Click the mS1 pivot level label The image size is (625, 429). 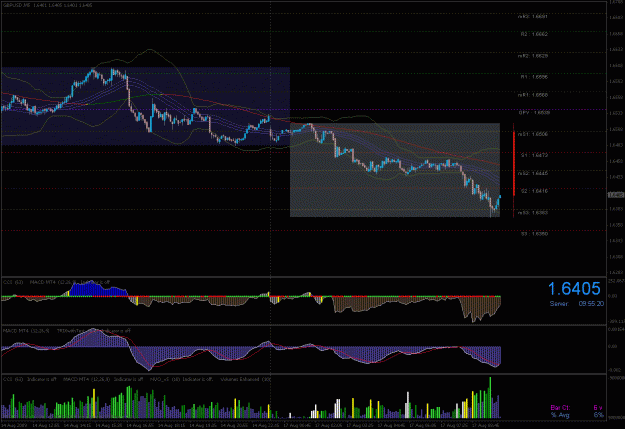(x=533, y=134)
